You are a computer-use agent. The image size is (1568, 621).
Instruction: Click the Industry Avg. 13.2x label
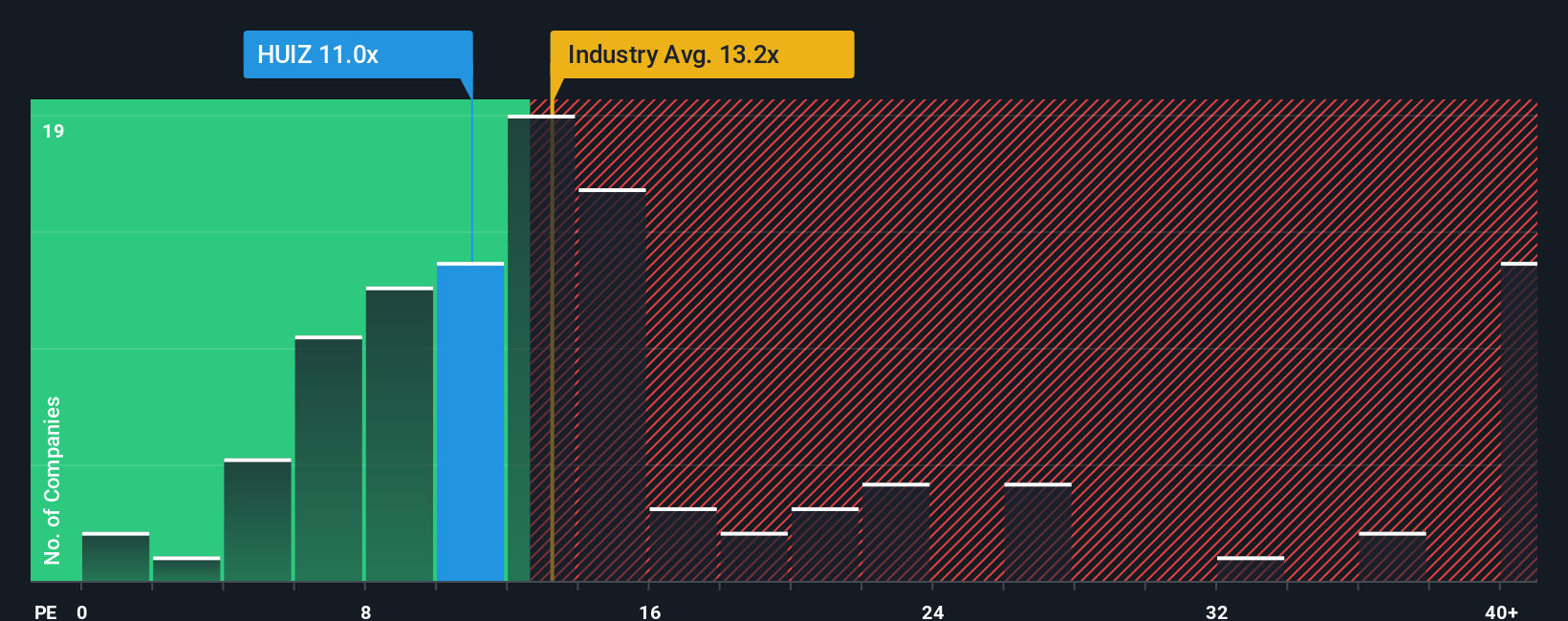click(x=702, y=54)
